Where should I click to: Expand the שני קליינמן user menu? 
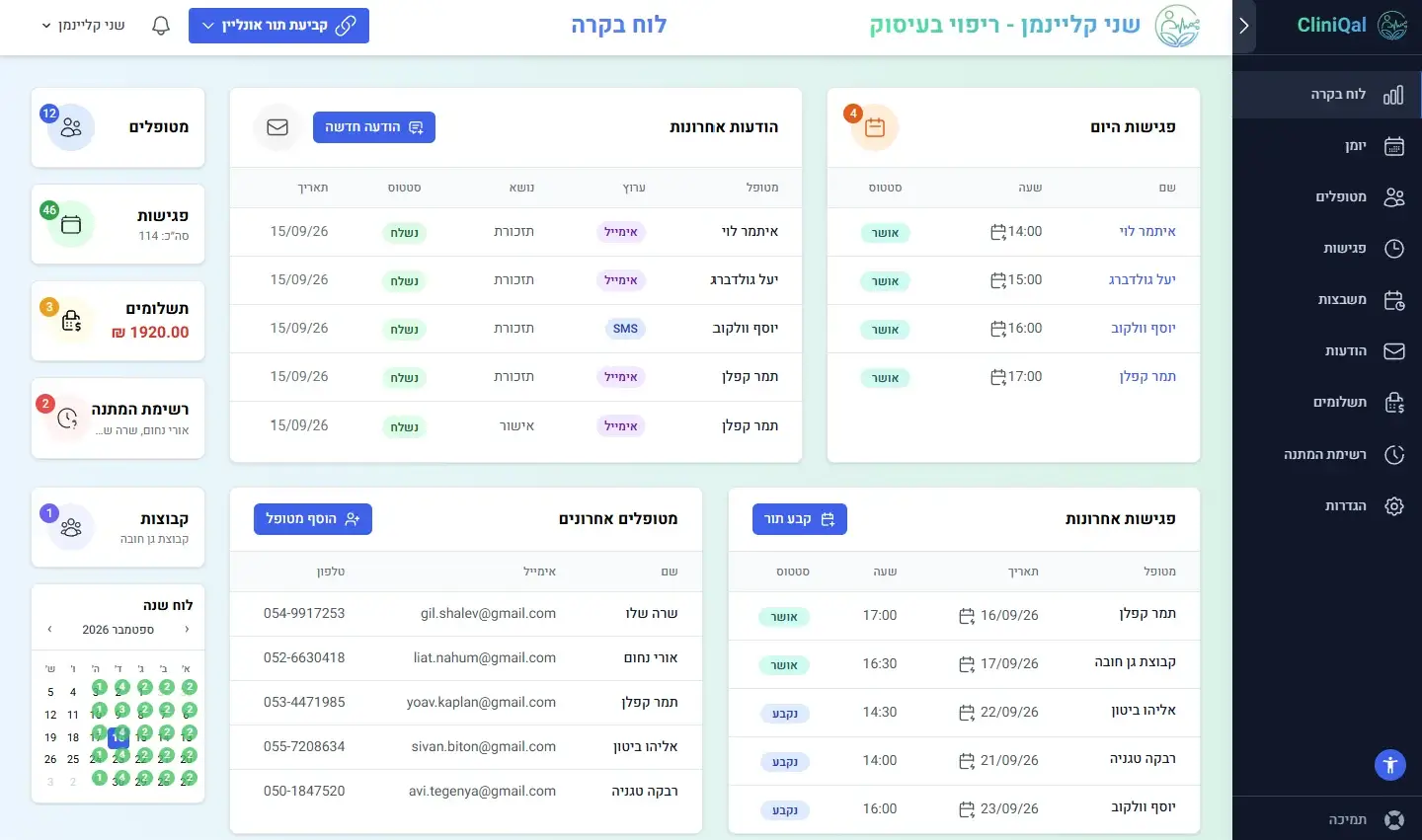pyautogui.click(x=83, y=26)
